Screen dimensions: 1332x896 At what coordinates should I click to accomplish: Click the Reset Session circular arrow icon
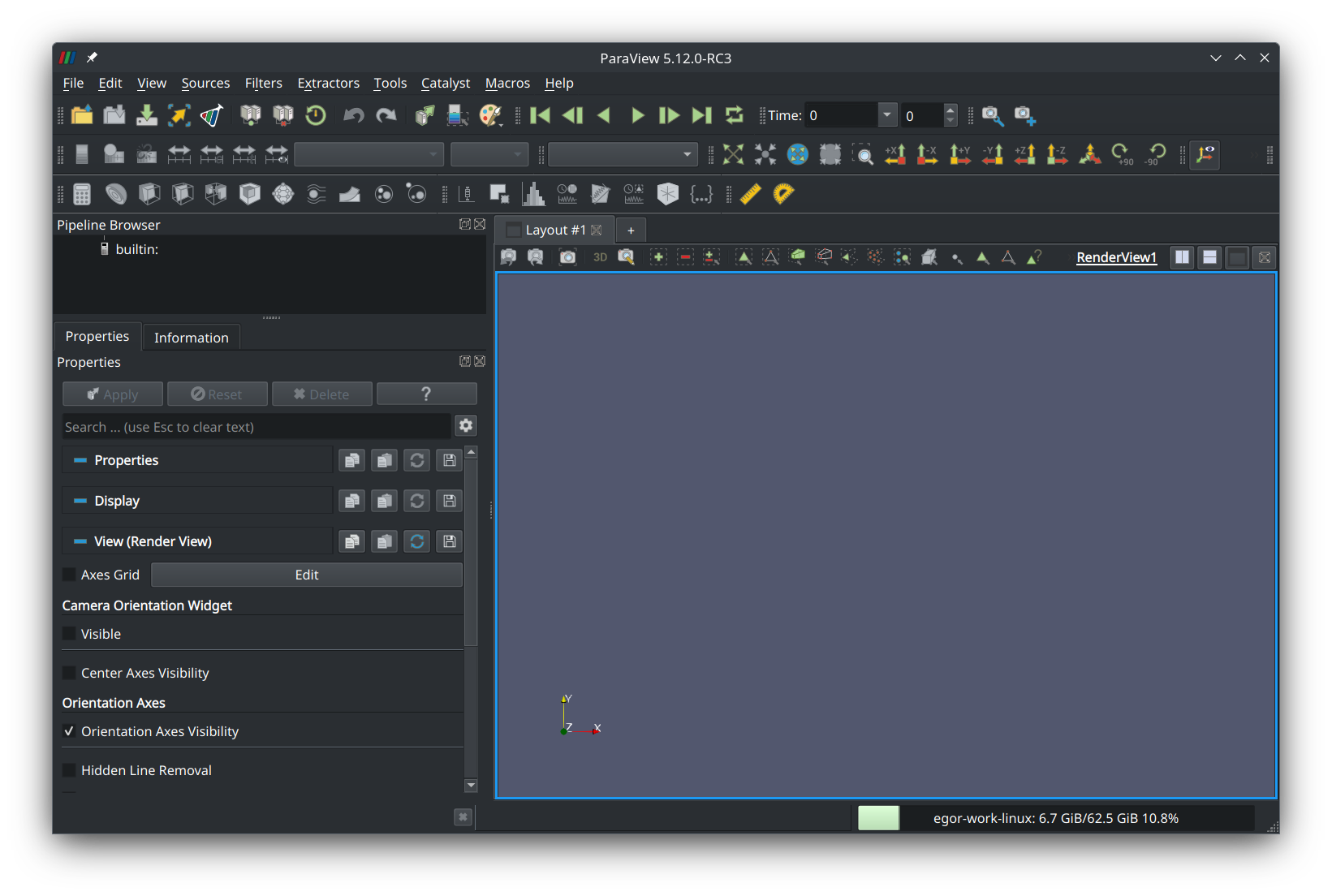coord(316,115)
